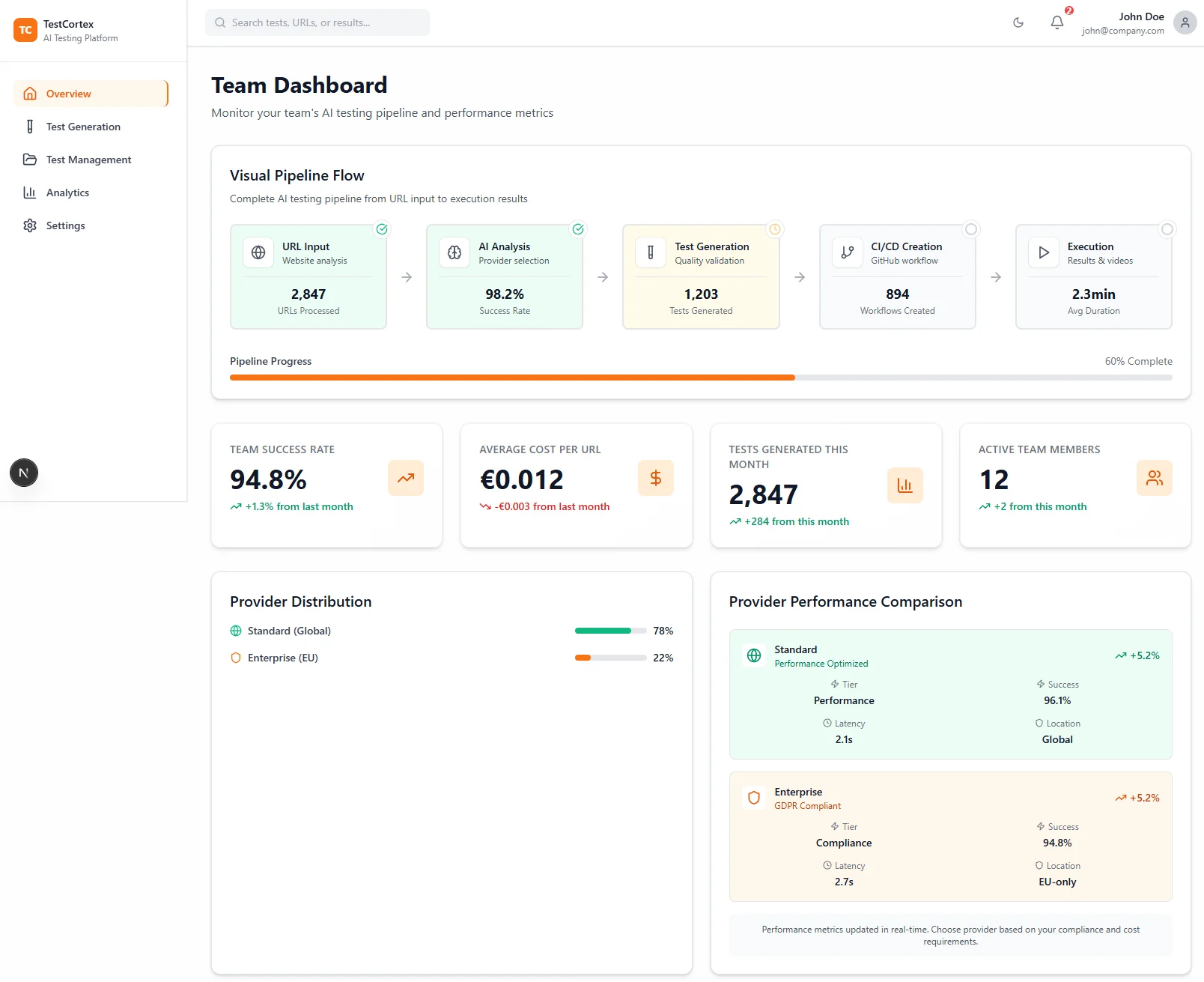Click the trend arrow icon on Team Success Rate
1204x982 pixels.
pyautogui.click(x=406, y=478)
